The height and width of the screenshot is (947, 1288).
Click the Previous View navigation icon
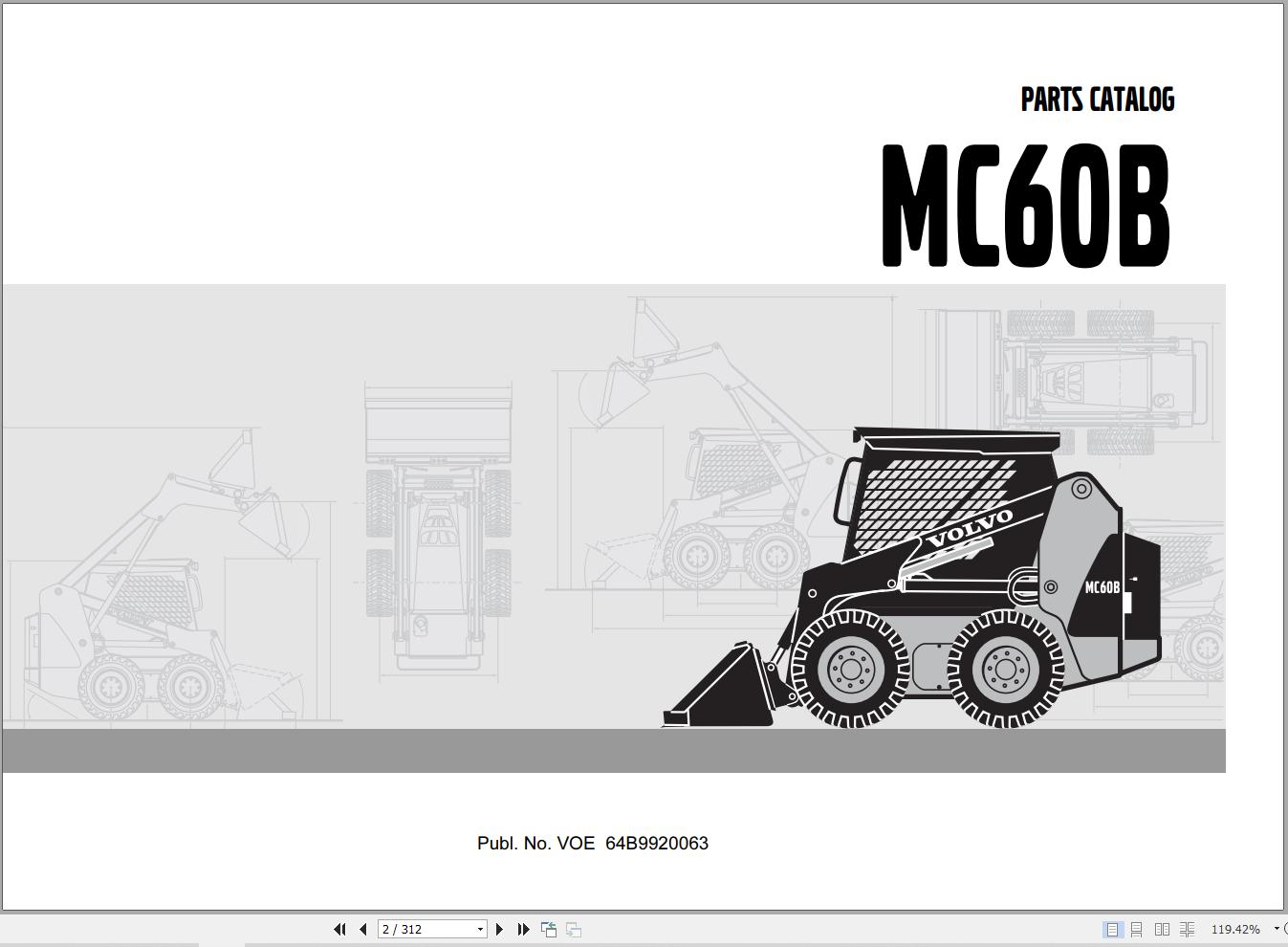pyautogui.click(x=550, y=929)
